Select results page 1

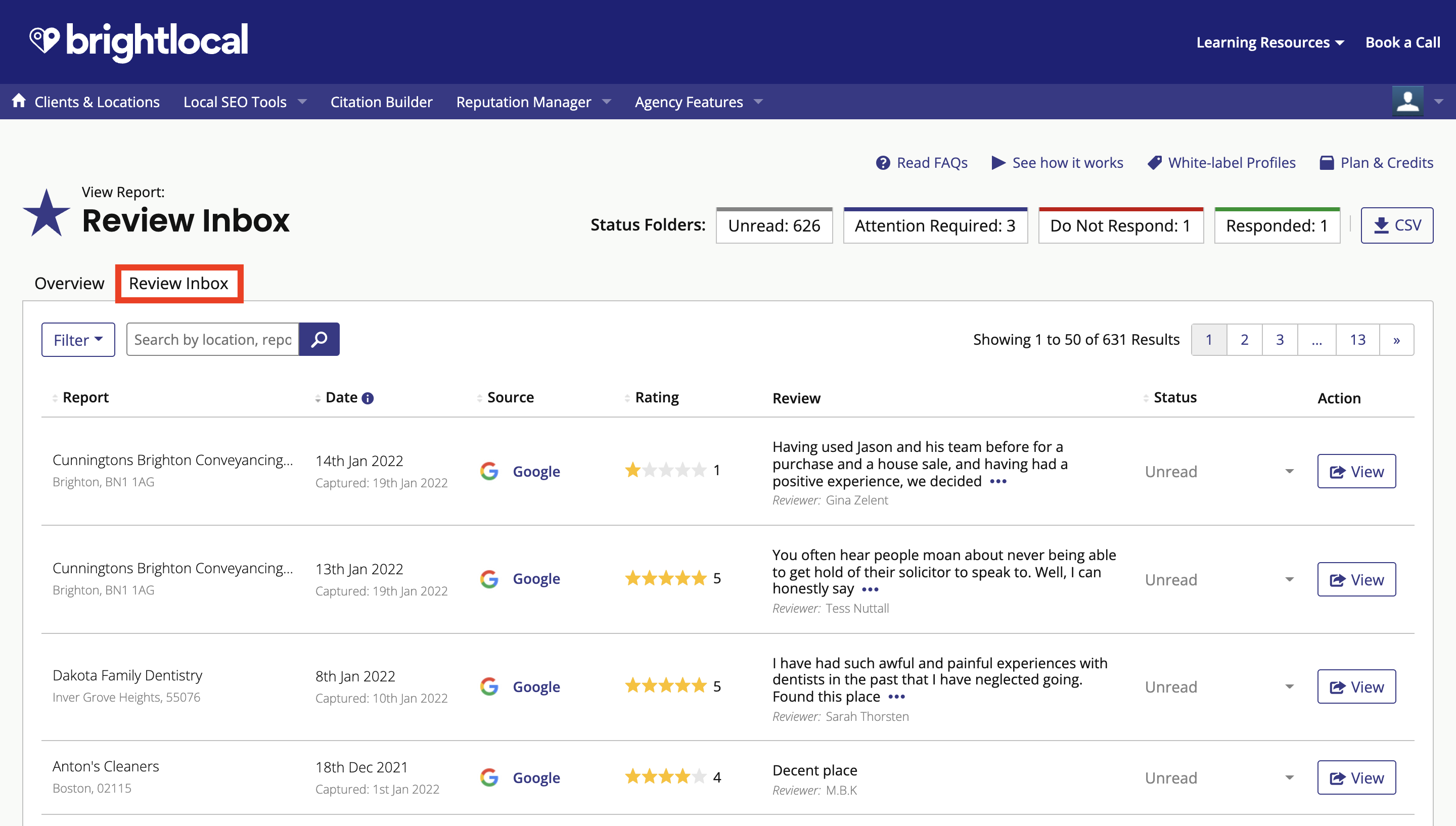point(1209,339)
